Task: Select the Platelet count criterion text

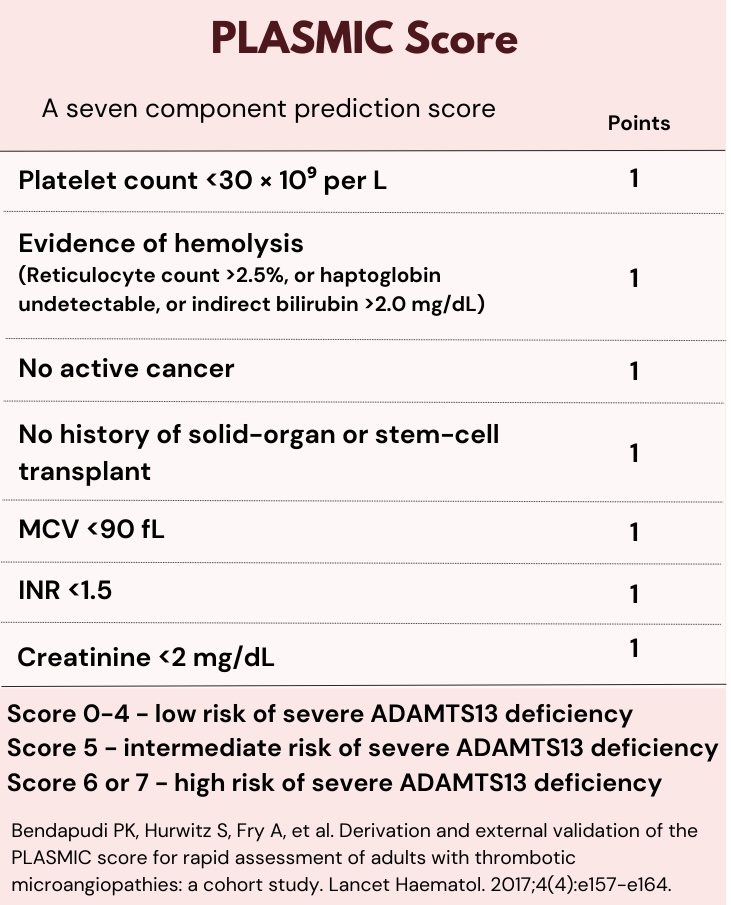Action: pyautogui.click(x=203, y=181)
